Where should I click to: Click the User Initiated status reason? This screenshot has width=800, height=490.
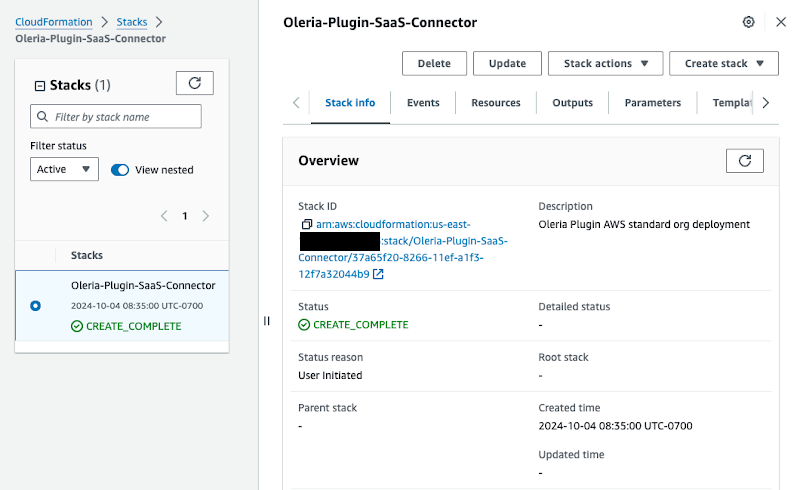pos(330,375)
